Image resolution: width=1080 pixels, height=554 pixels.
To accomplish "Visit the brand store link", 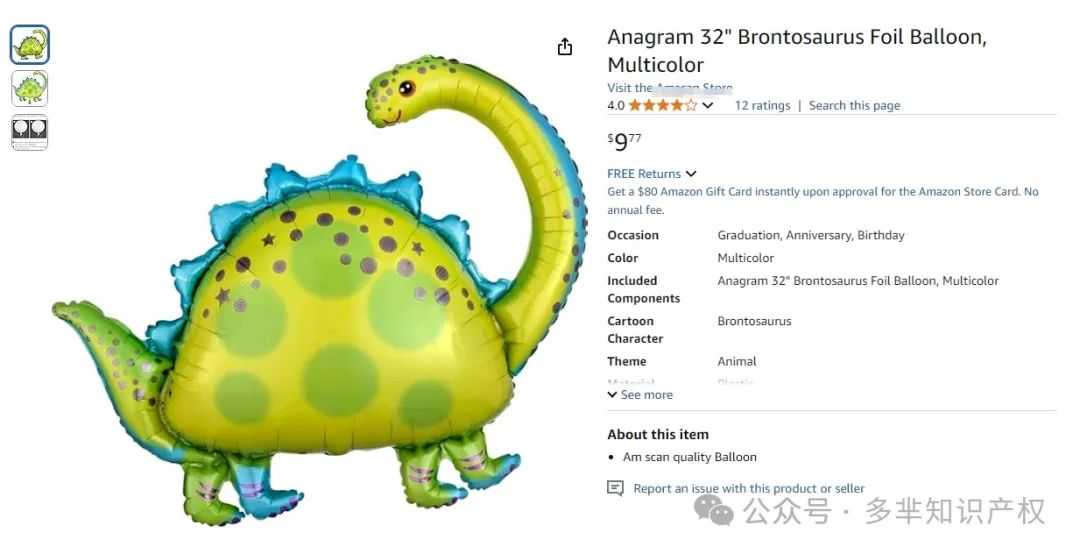I will (x=669, y=88).
